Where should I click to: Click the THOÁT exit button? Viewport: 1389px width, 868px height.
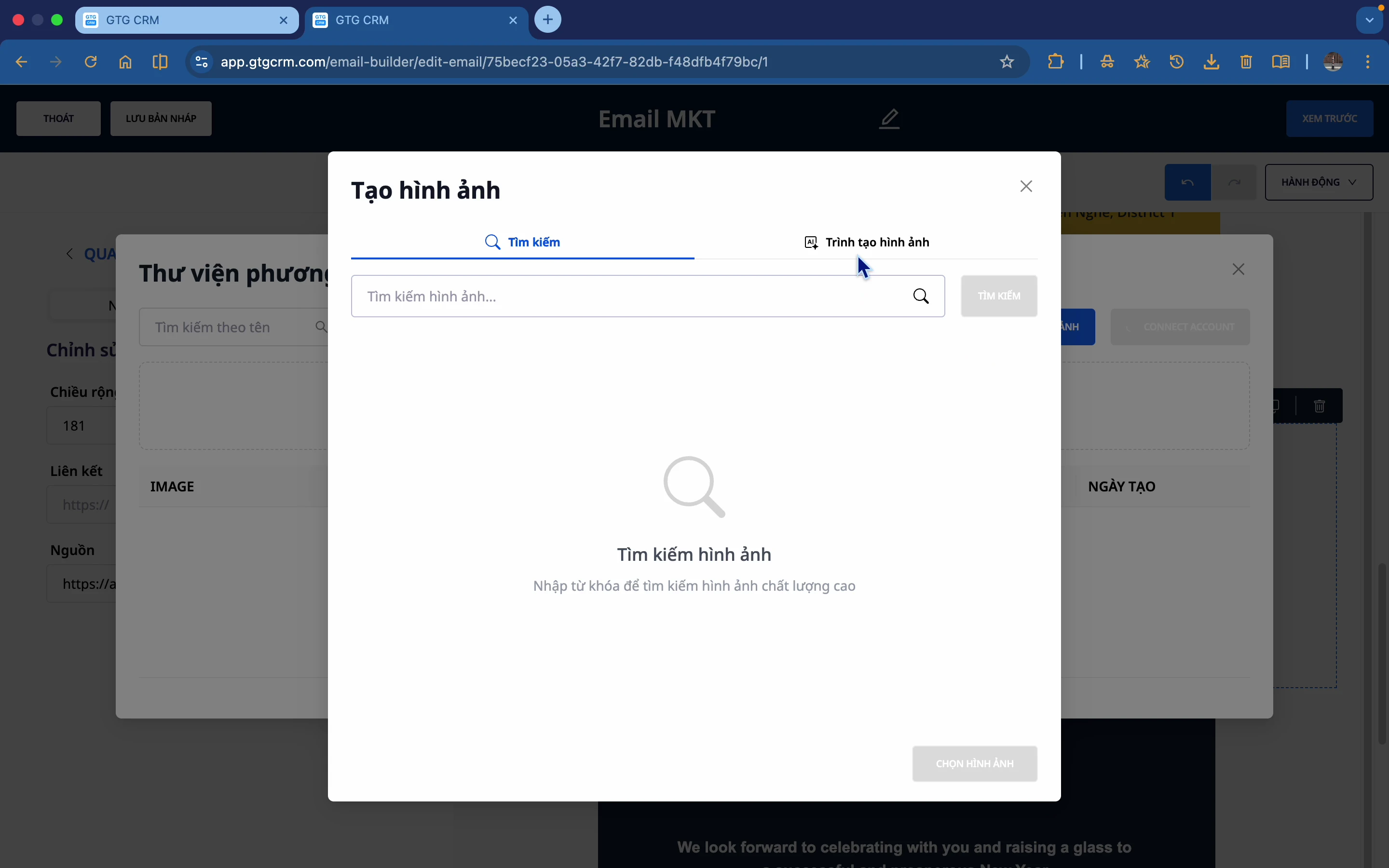click(58, 119)
